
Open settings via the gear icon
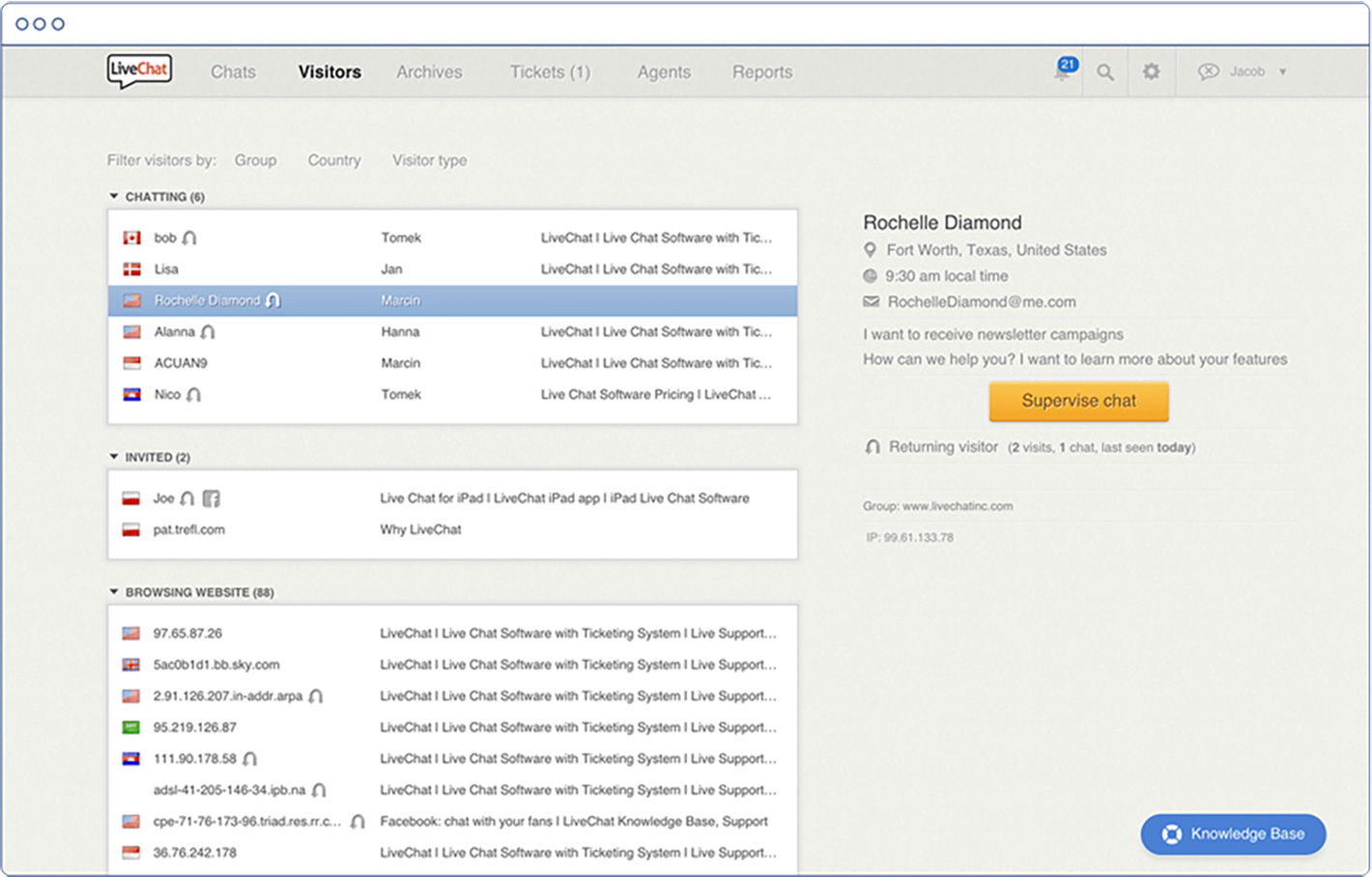click(x=1151, y=71)
